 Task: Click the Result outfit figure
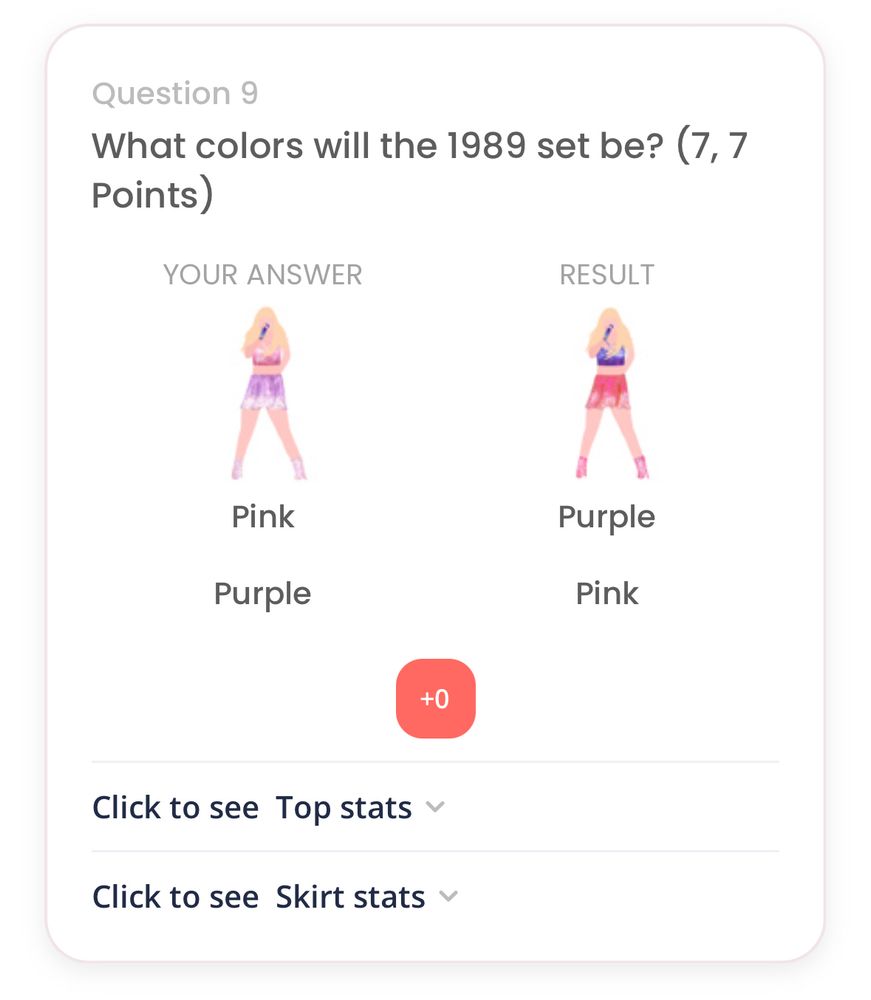tap(611, 393)
